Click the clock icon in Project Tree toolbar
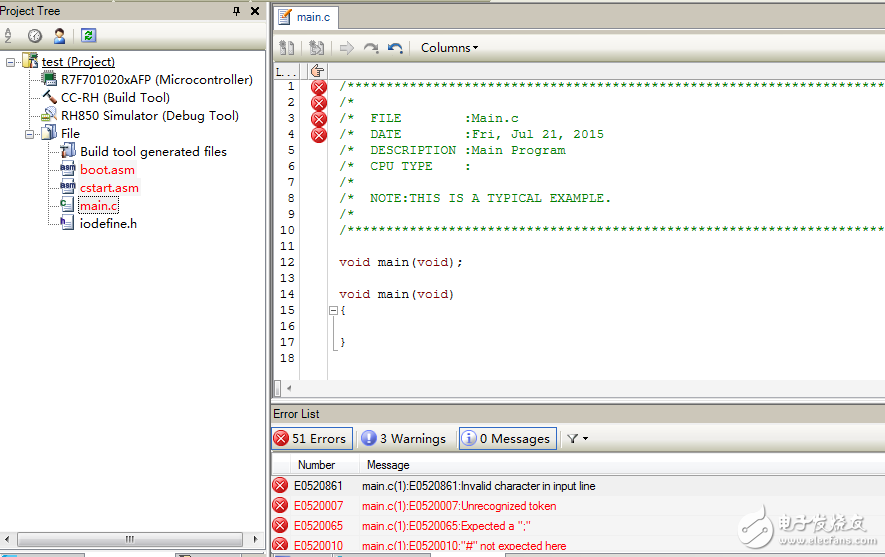 (35, 36)
